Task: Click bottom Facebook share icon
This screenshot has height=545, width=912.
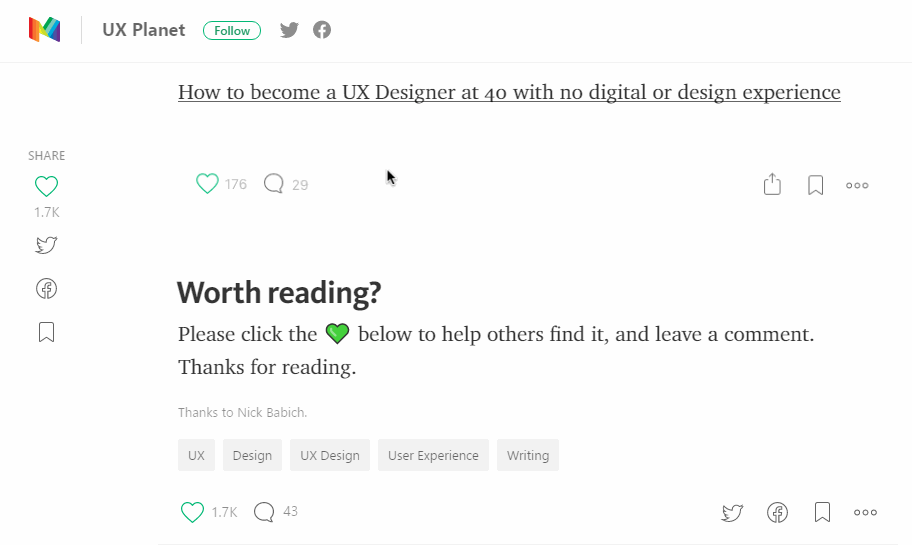Action: click(x=777, y=513)
